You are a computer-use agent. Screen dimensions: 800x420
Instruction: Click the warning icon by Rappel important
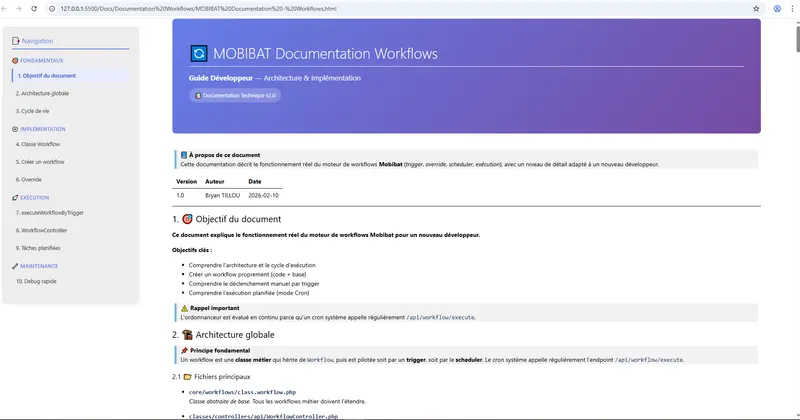184,308
